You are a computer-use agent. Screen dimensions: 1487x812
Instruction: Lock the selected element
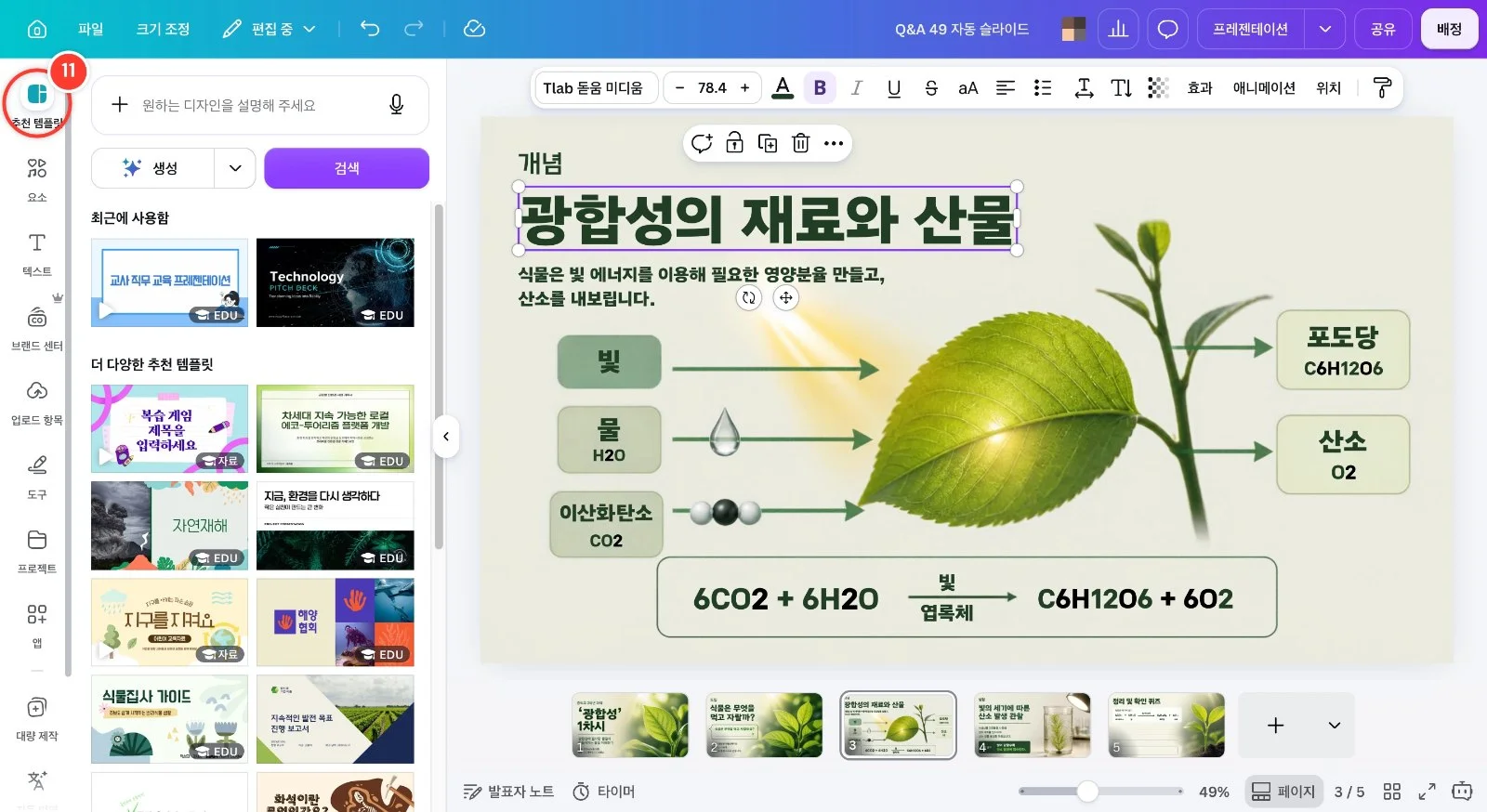tap(734, 143)
